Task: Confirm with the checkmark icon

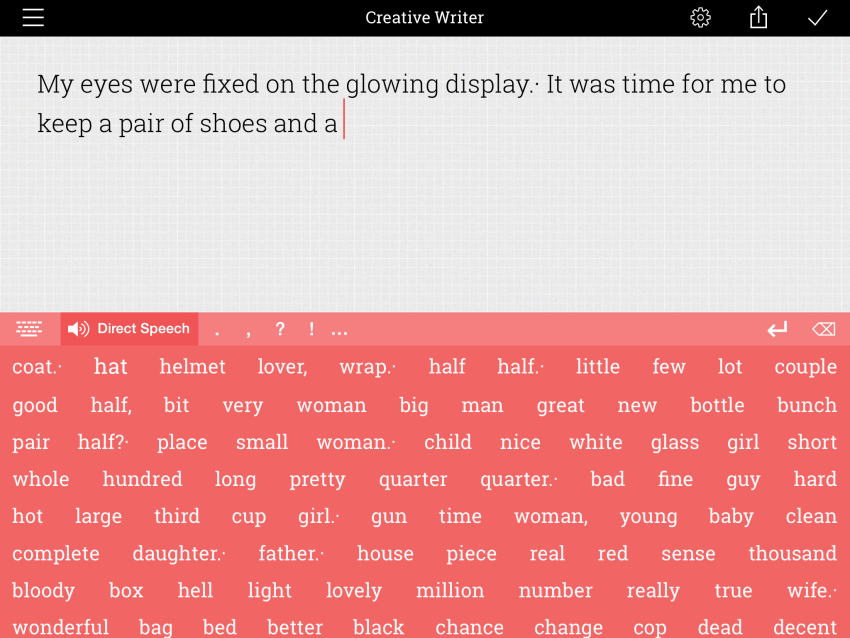Action: click(817, 17)
